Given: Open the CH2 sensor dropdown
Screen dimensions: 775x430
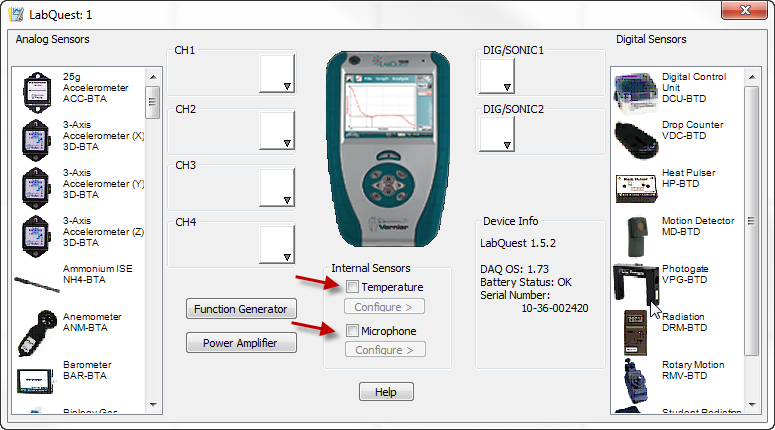Looking at the screenshot, I should pos(277,130).
